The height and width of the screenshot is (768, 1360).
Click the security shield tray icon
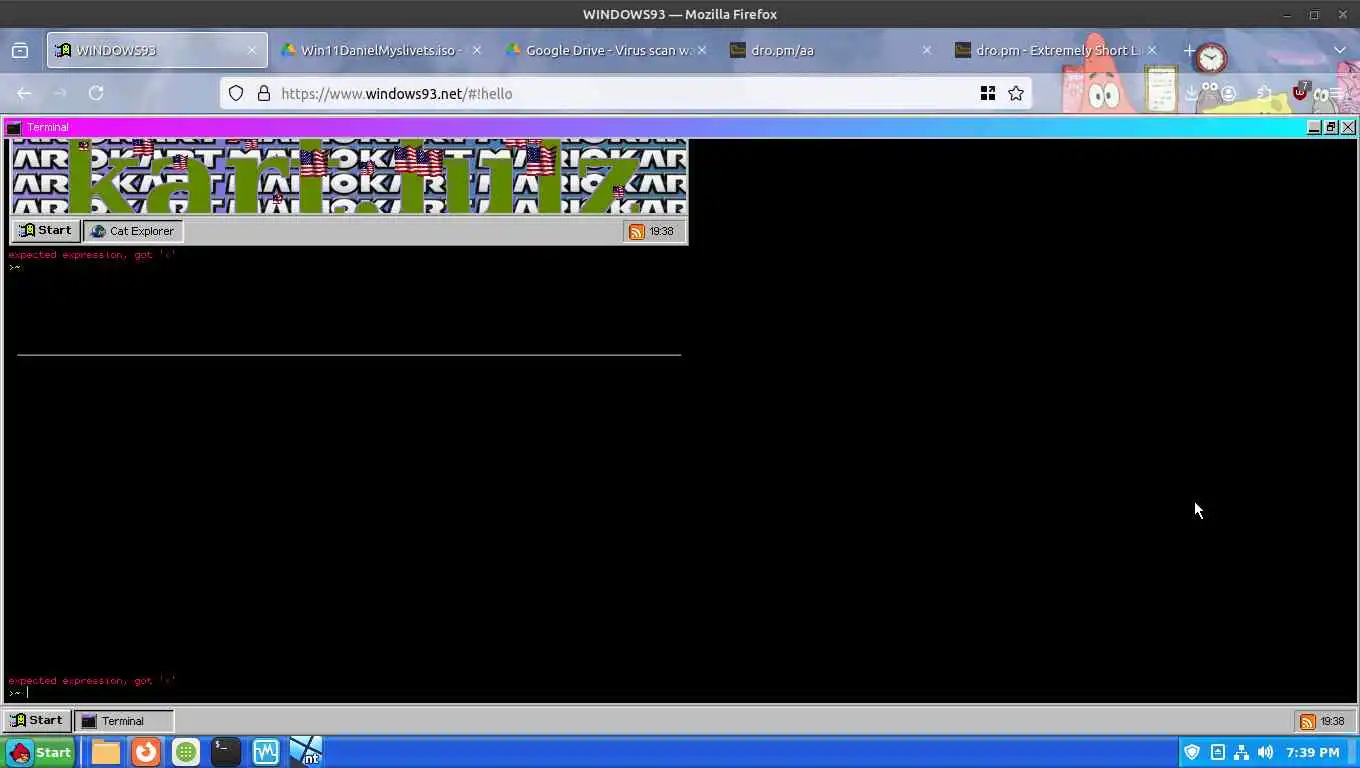(x=1192, y=752)
